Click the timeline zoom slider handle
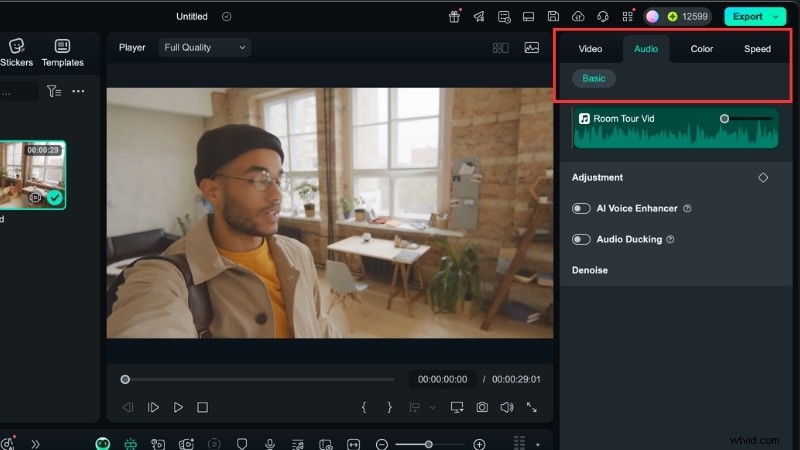 pos(429,444)
